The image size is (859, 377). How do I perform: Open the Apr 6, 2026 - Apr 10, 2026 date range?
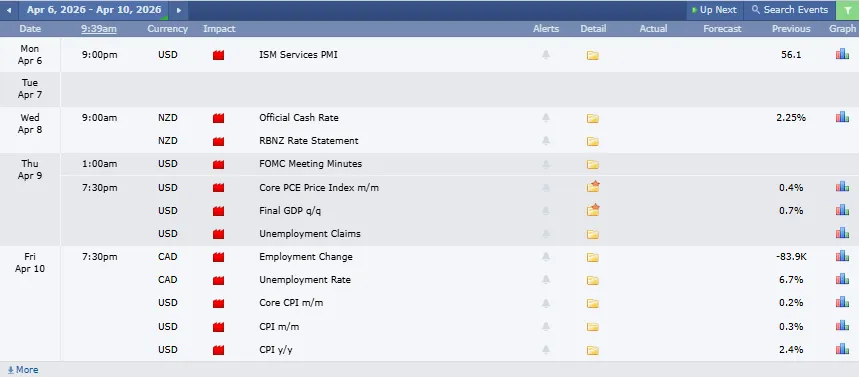pyautogui.click(x=94, y=10)
